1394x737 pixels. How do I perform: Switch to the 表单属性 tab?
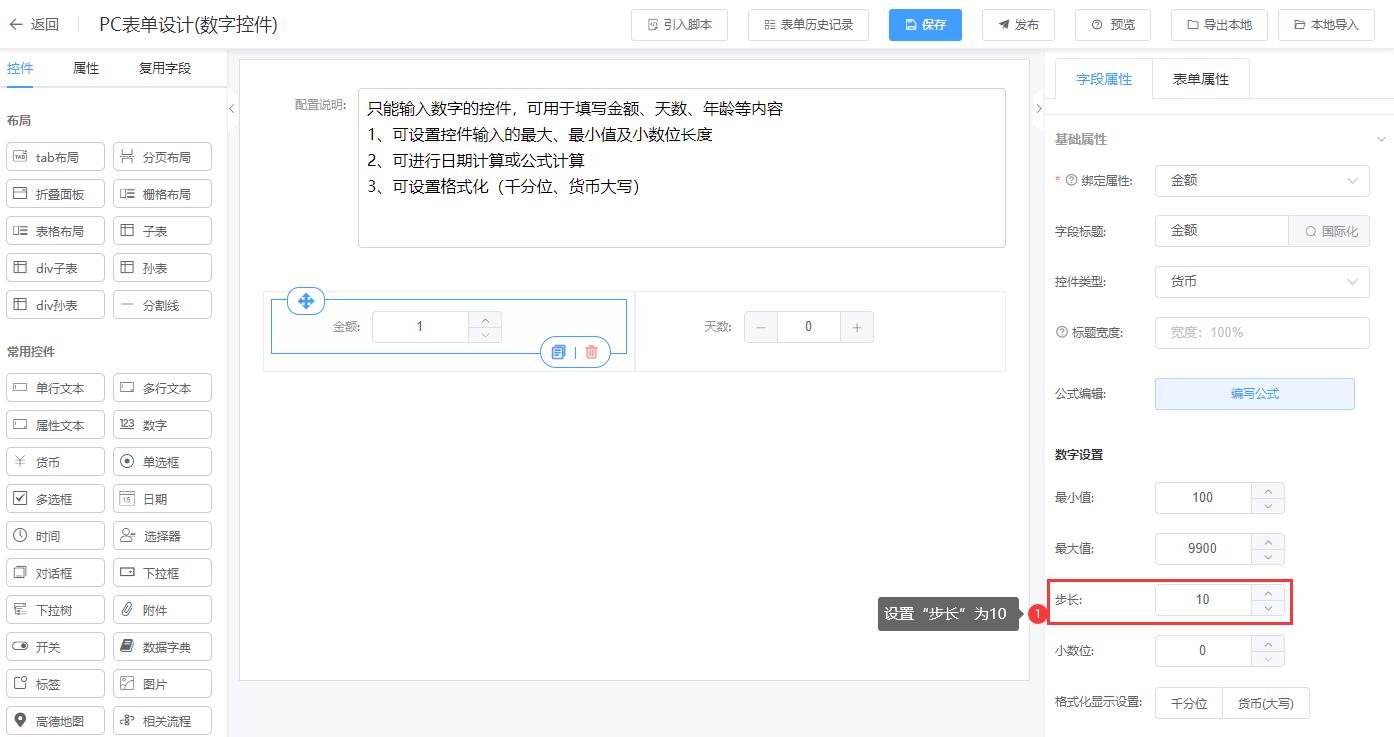coord(1200,79)
